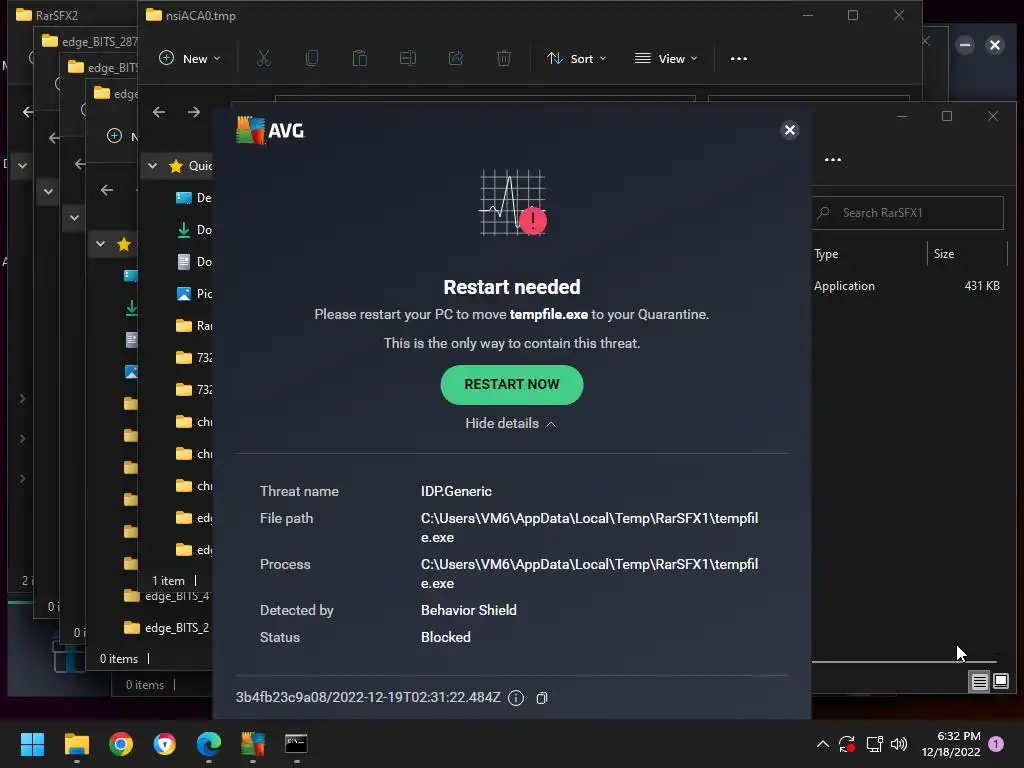This screenshot has height=768, width=1024.
Task: Select Pictures in navigation pane
Action: [x=194, y=294]
